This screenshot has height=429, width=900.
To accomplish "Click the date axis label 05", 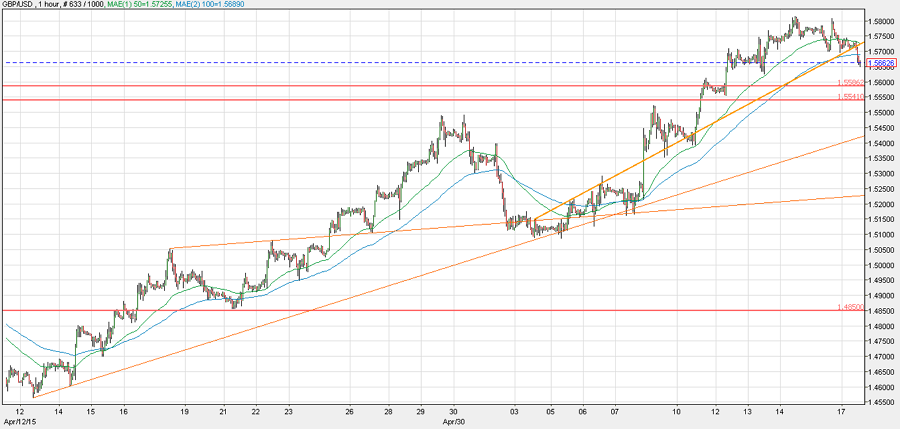I will click(550, 412).
